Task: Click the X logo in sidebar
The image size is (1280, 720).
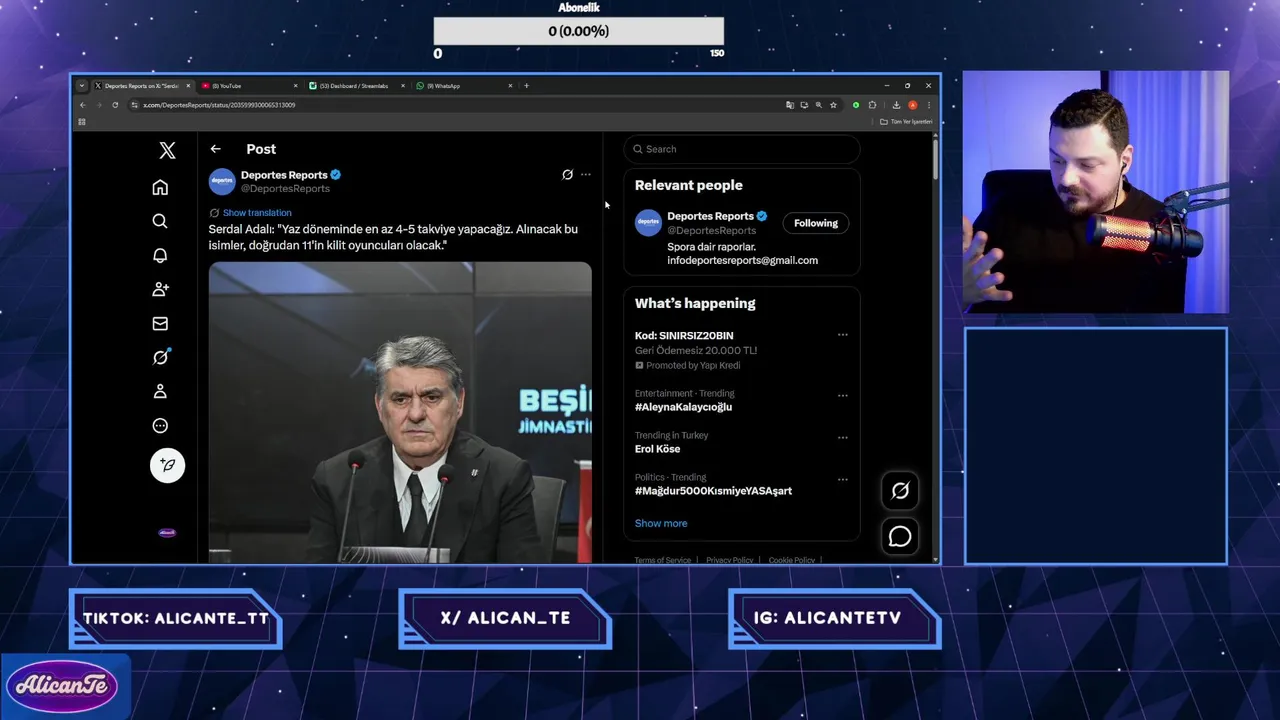Action: coord(167,150)
